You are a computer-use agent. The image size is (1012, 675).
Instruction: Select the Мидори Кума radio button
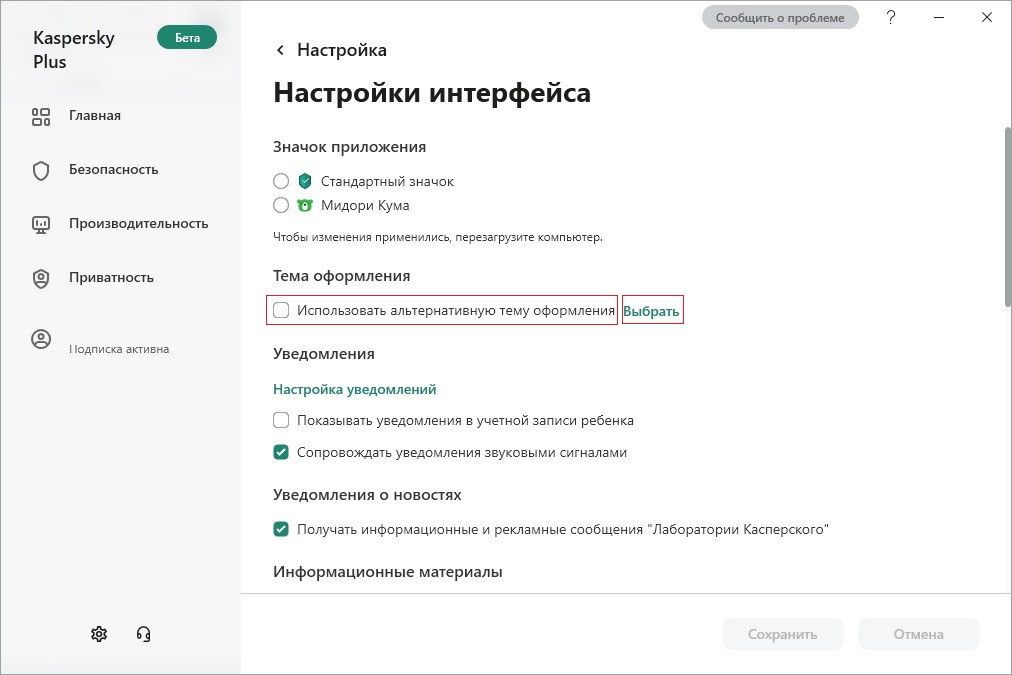281,205
